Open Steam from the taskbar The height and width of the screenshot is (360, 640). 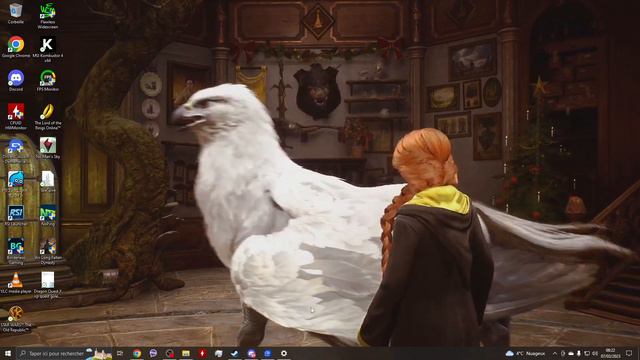click(235, 353)
